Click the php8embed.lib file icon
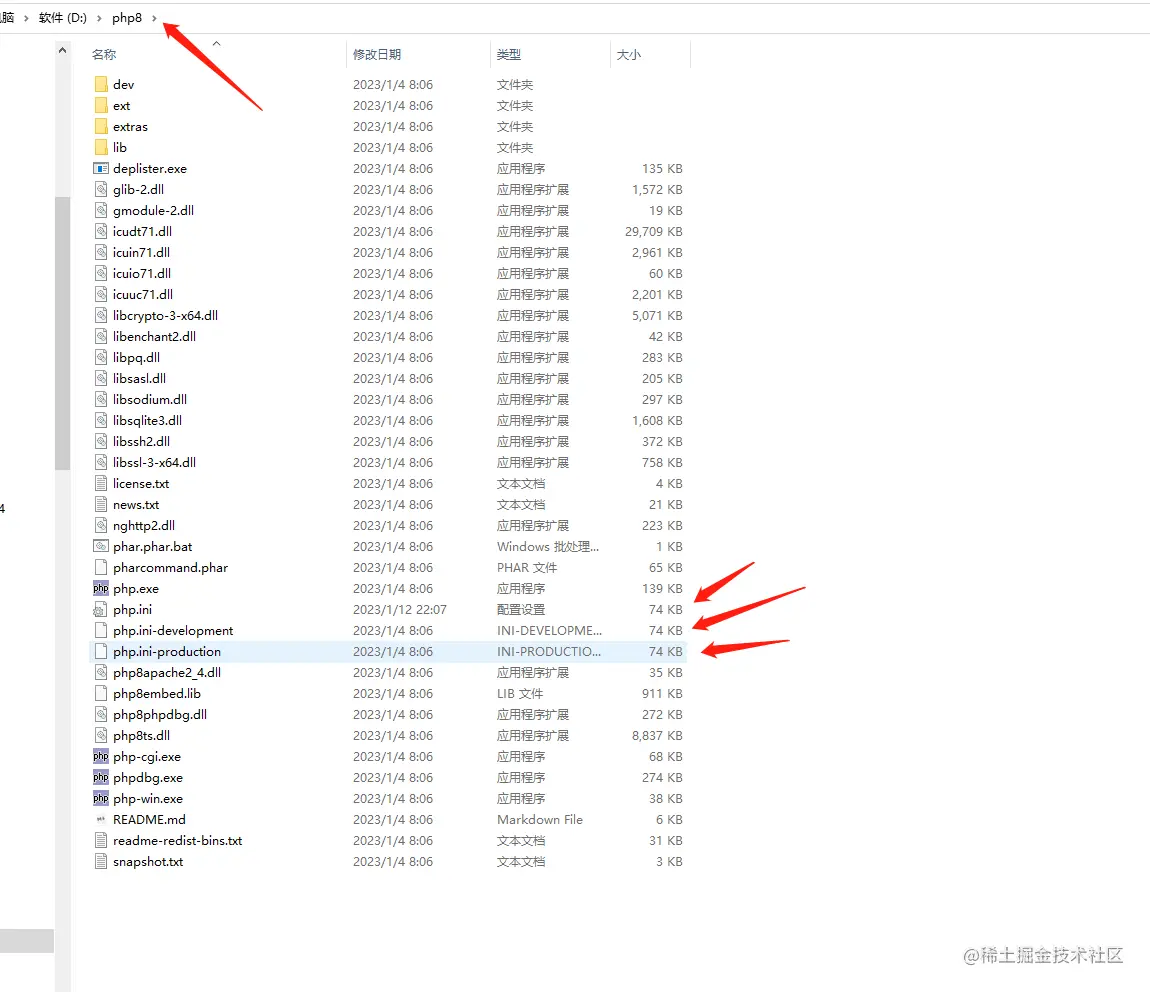 [x=101, y=694]
